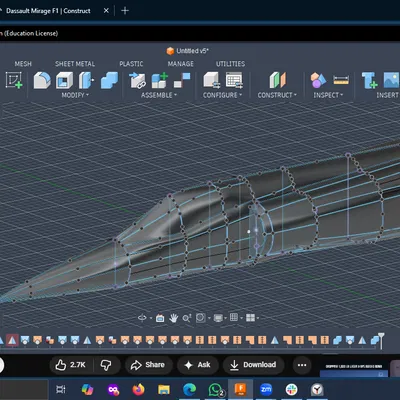This screenshot has width=400, height=400.
Task: Like the video with 2.7K likes
Action: pyautogui.click(x=71, y=365)
